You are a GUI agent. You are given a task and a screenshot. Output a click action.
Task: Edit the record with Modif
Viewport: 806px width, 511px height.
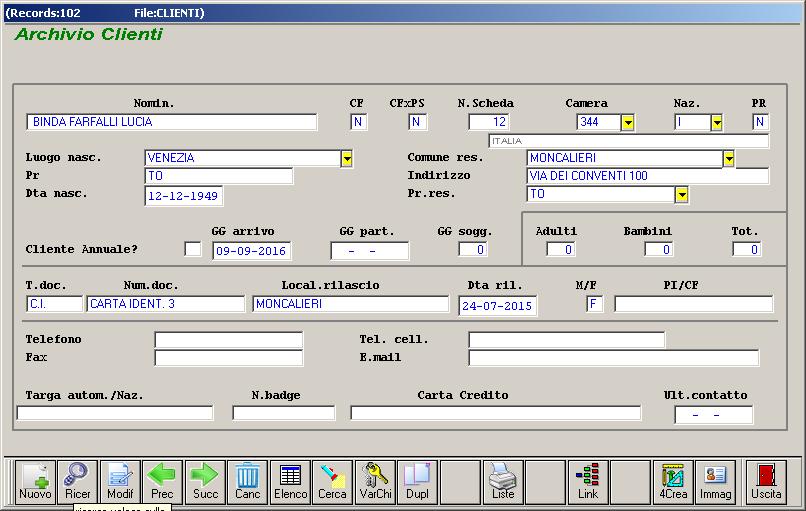120,482
